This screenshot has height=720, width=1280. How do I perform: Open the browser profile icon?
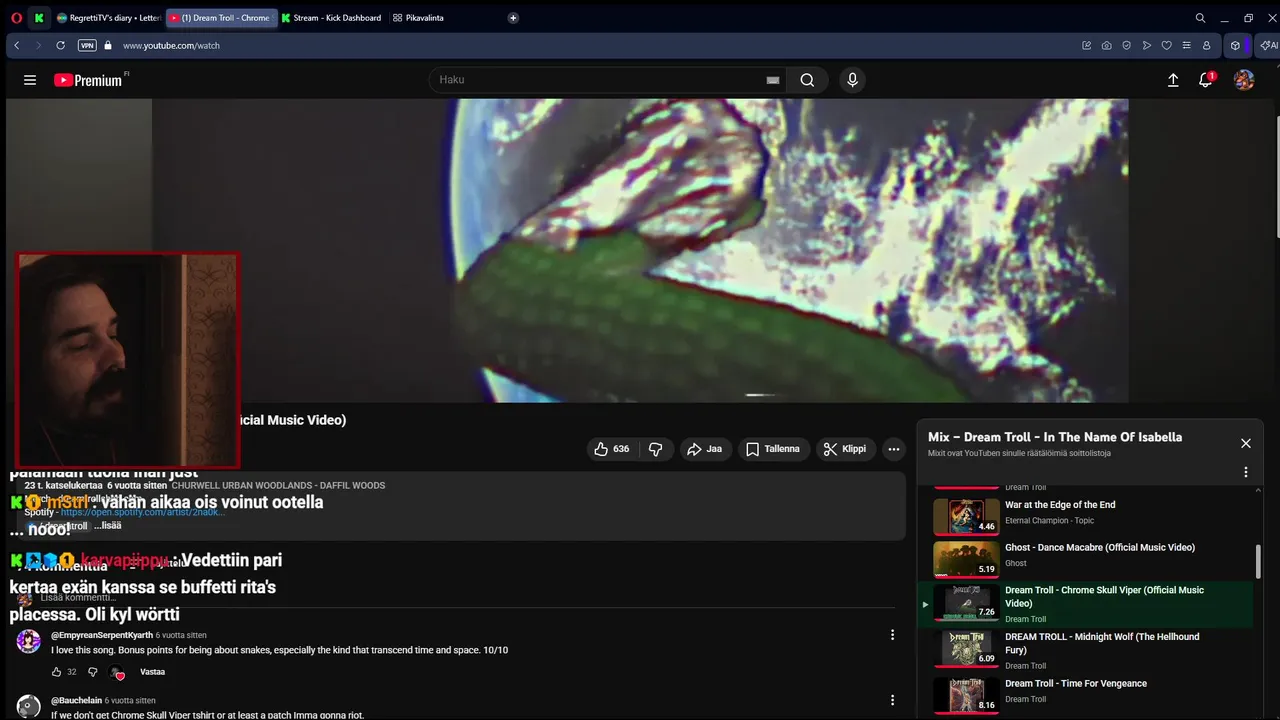point(1206,45)
